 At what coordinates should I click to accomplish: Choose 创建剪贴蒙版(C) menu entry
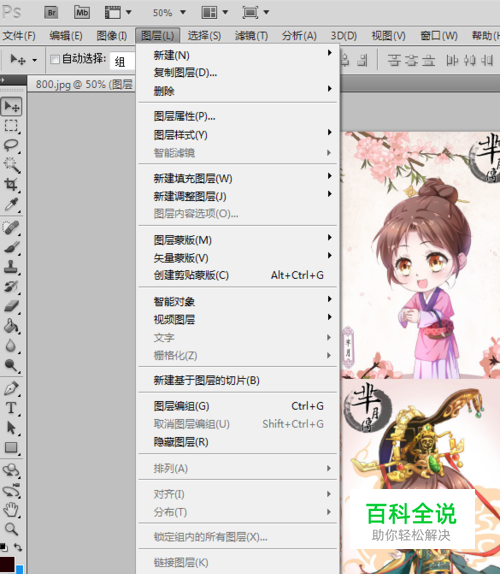[x=238, y=275]
